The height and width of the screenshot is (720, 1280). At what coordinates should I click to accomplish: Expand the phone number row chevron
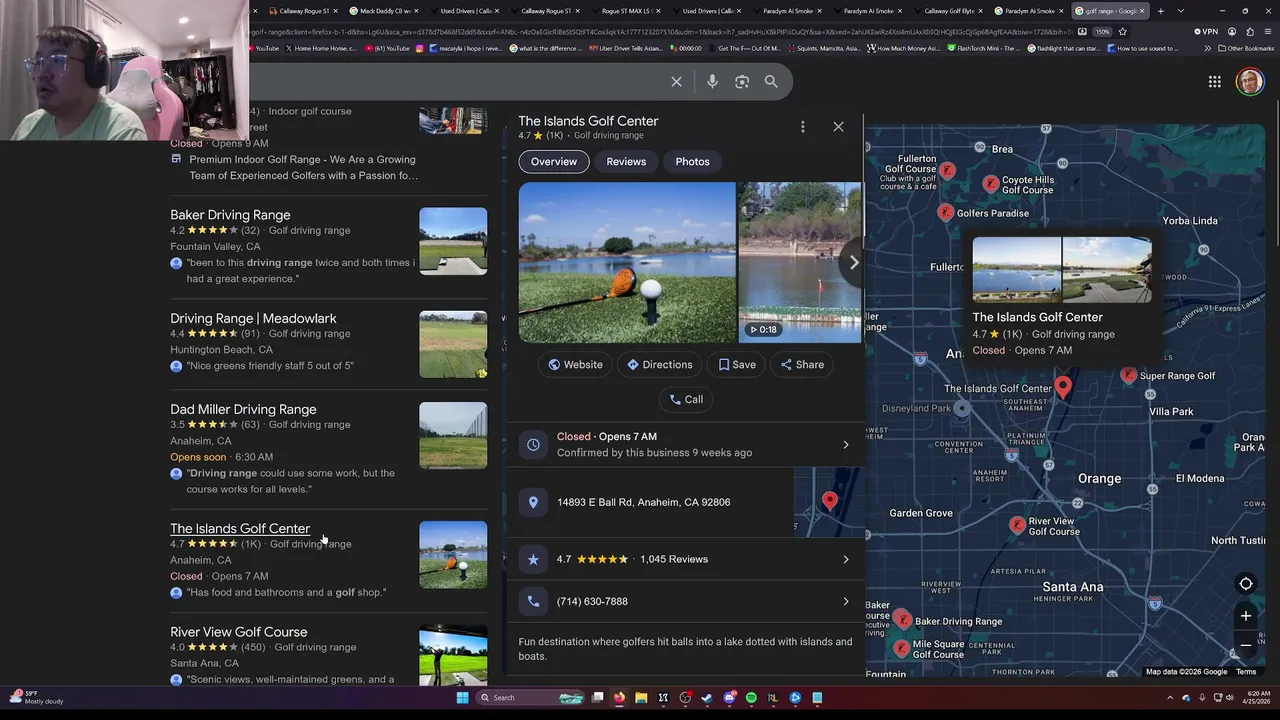pyautogui.click(x=846, y=601)
